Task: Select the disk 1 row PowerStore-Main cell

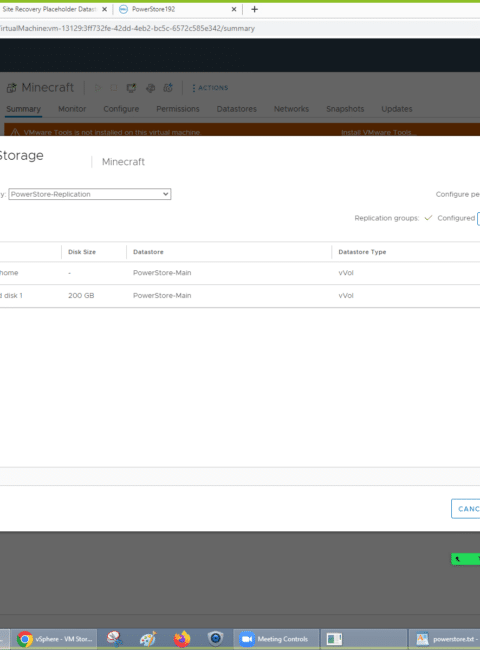Action: pos(162,296)
